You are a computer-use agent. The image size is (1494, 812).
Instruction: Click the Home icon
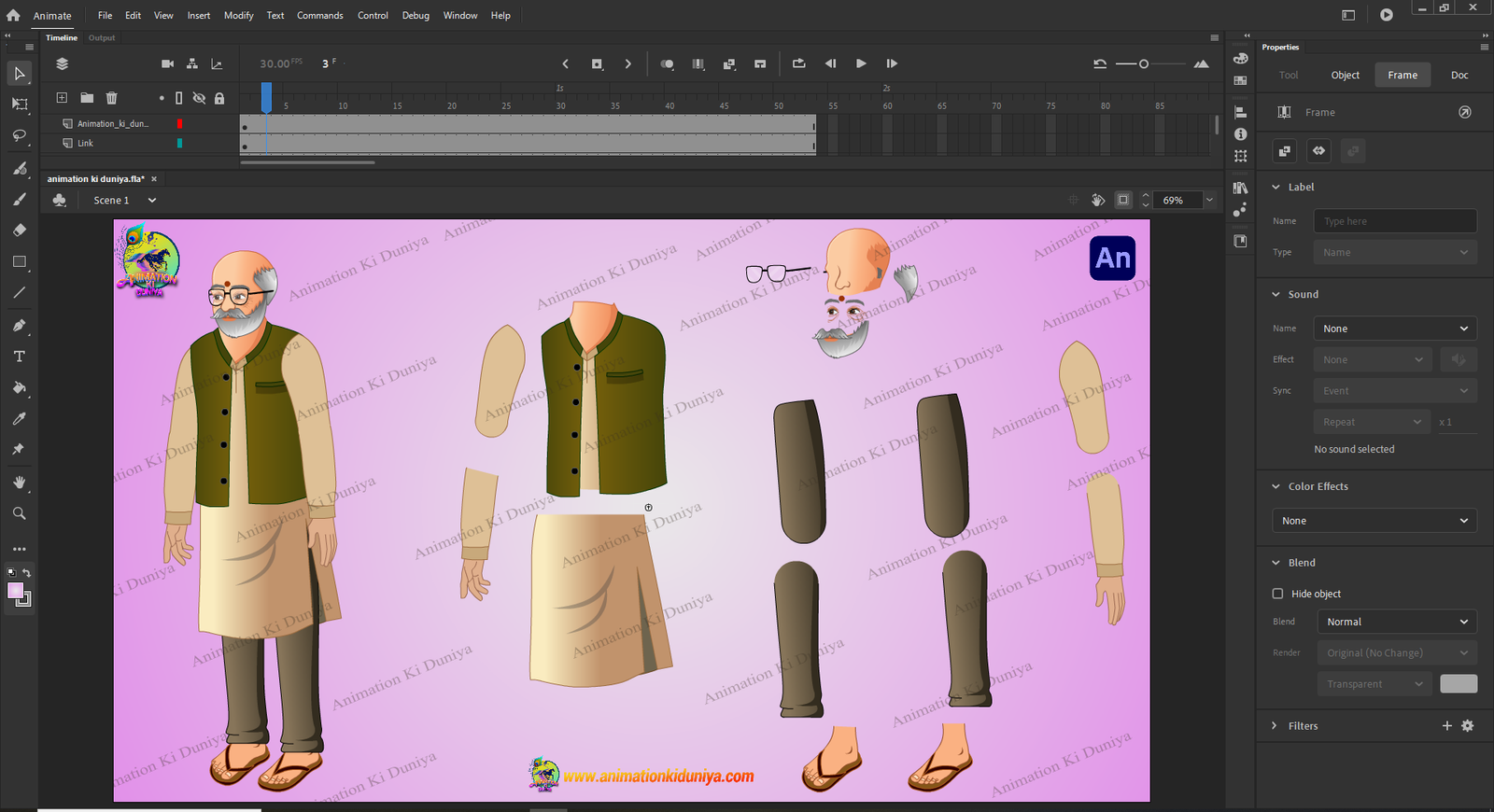click(13, 15)
